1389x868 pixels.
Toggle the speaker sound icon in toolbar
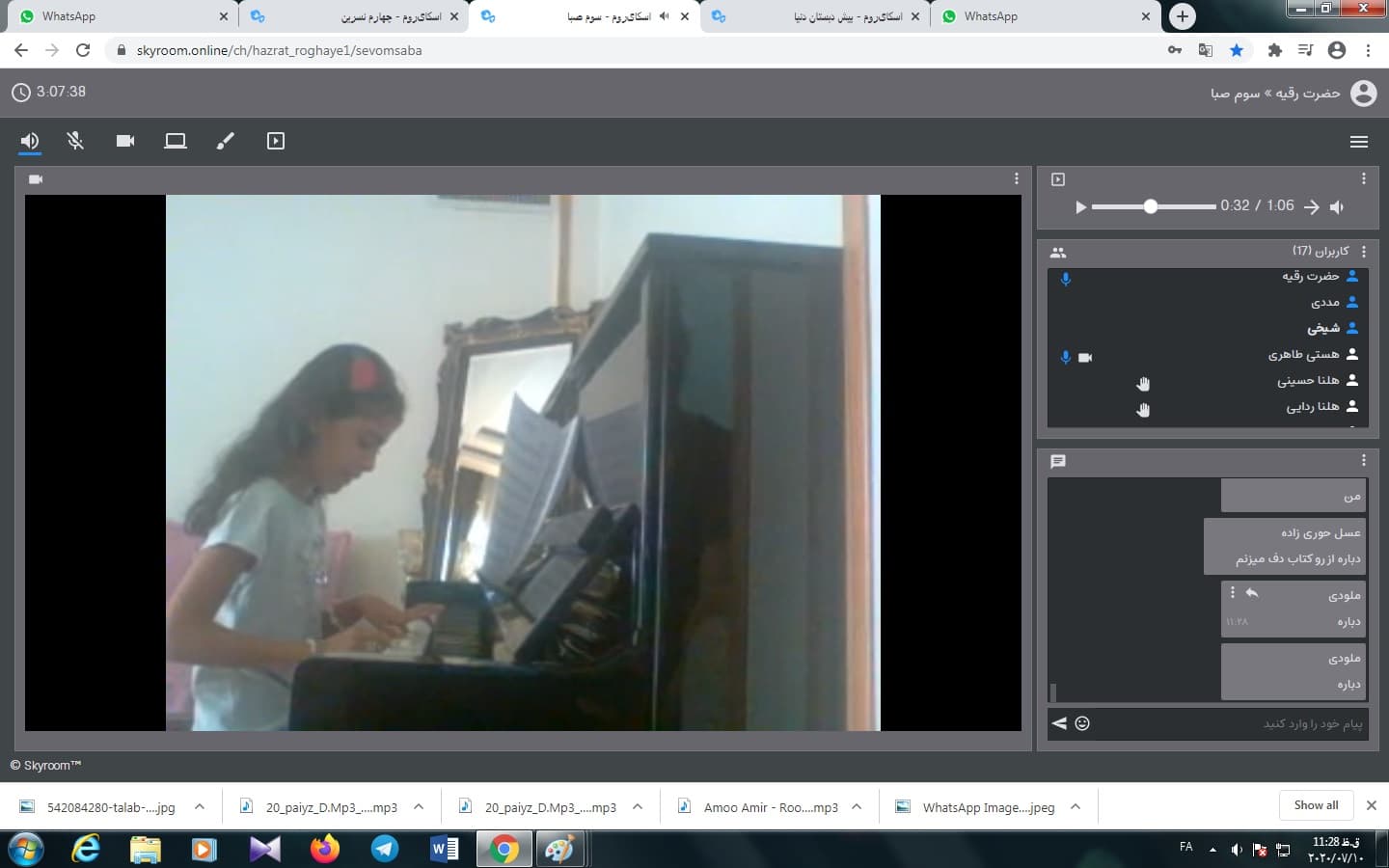click(x=30, y=141)
